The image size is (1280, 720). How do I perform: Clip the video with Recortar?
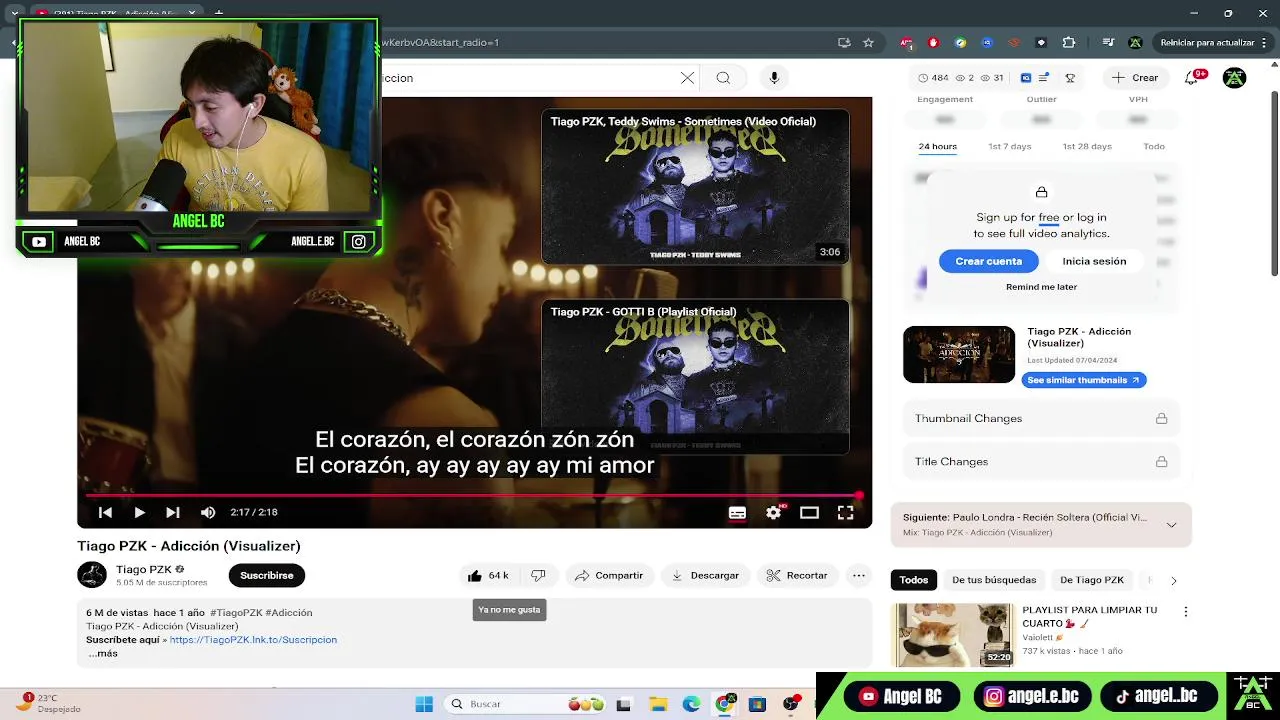[797, 575]
